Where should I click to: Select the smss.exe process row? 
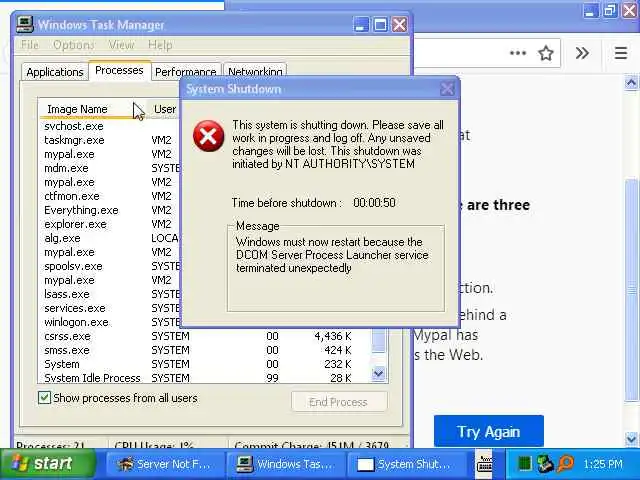[205, 350]
